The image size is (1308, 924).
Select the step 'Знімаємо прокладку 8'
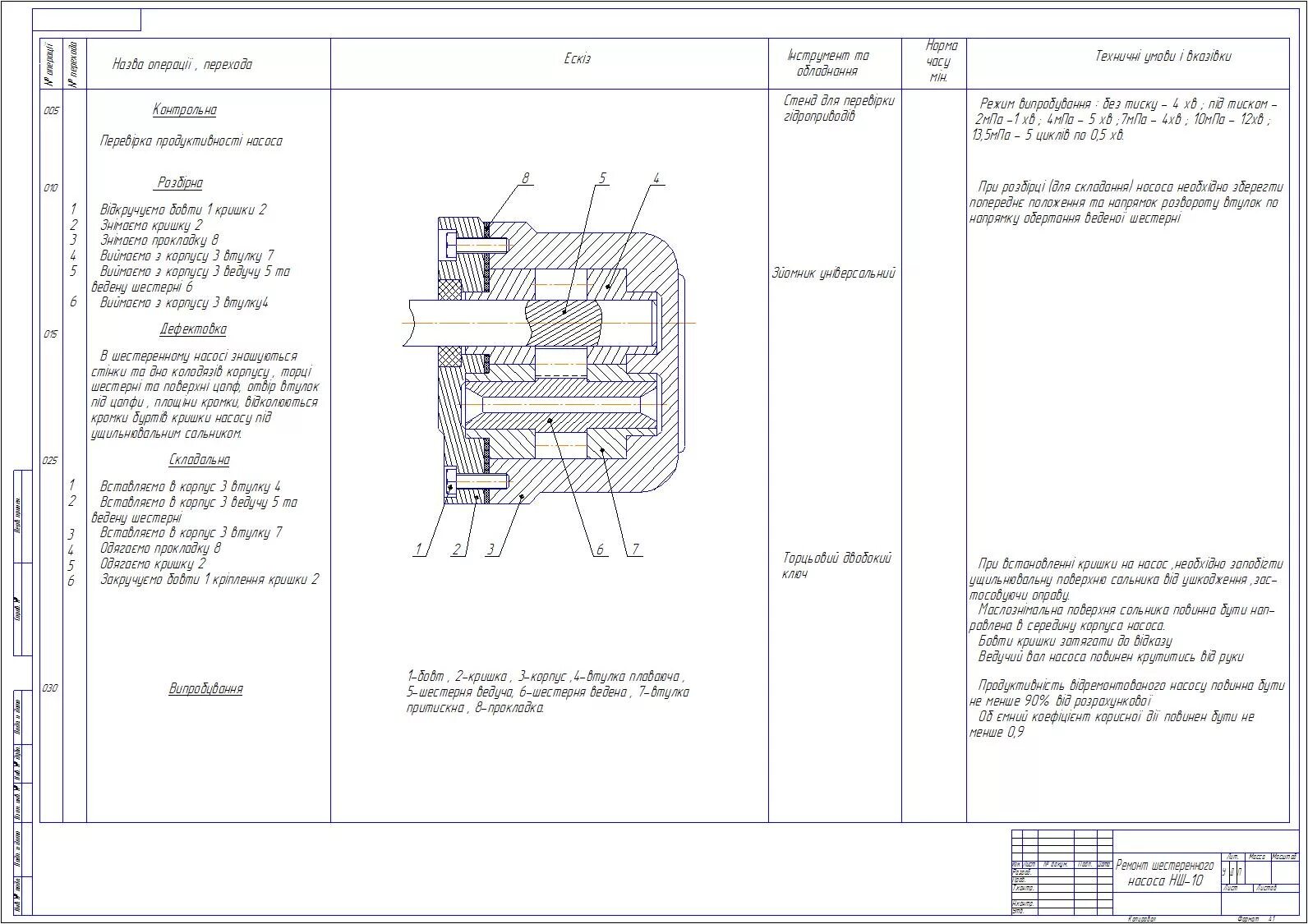pos(159,241)
